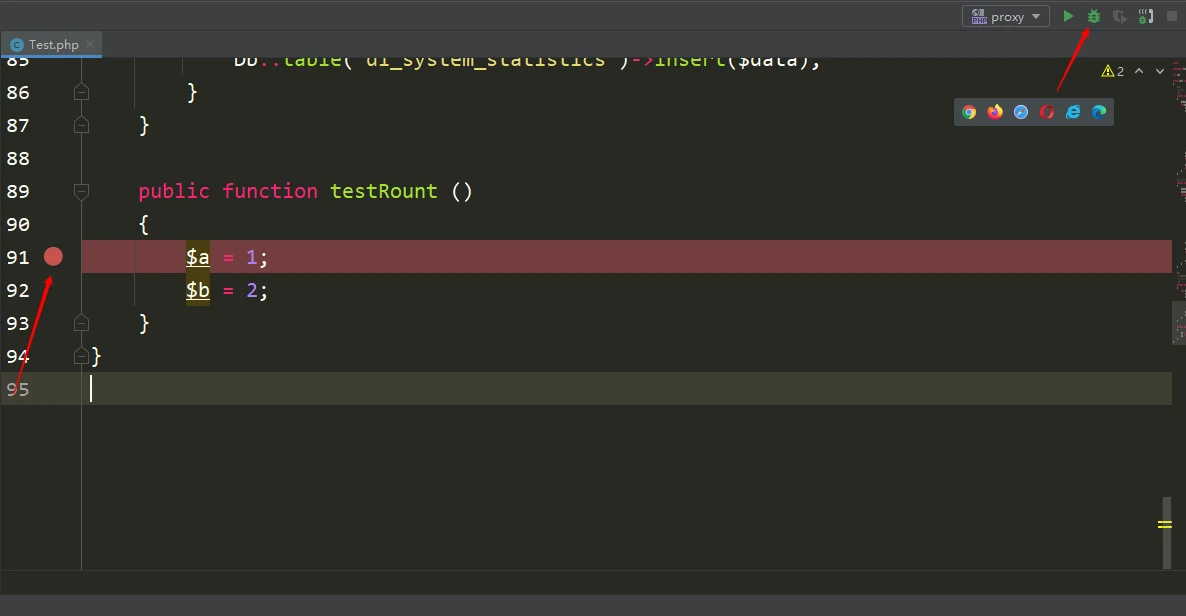Open file in Microsoft Edge

click(1099, 112)
